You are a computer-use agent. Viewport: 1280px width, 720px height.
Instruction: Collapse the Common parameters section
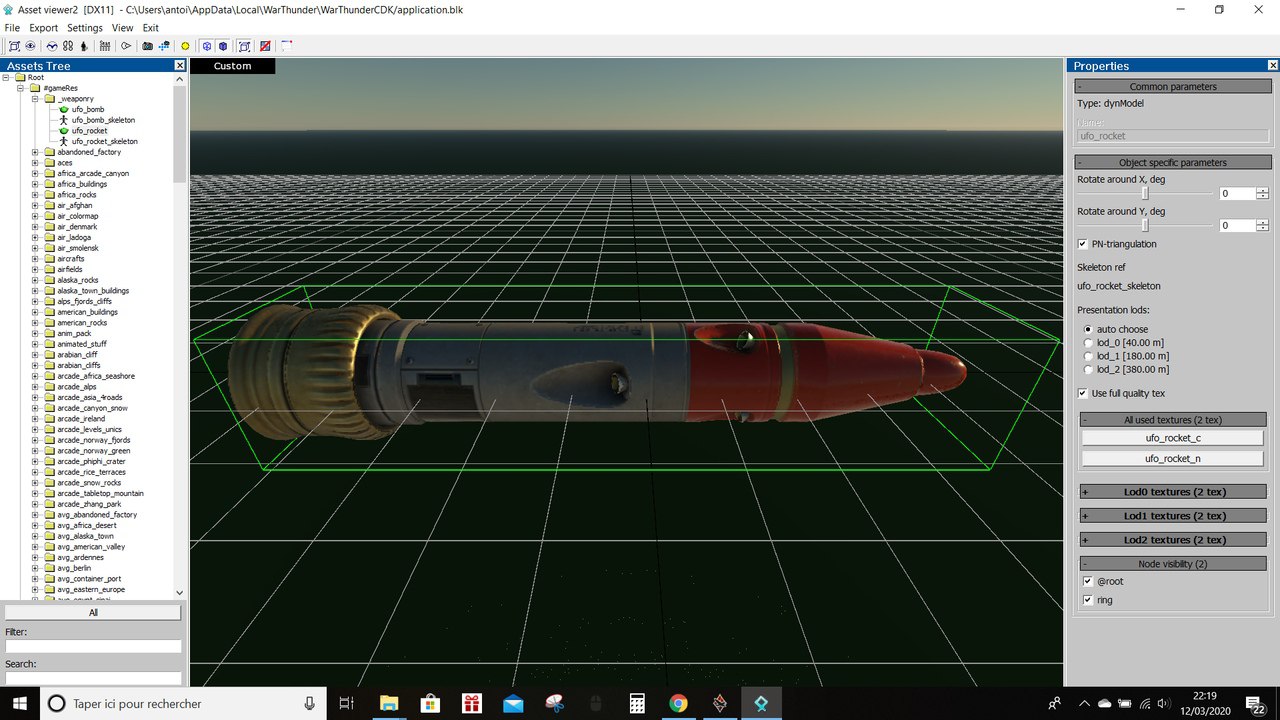(x=1173, y=87)
